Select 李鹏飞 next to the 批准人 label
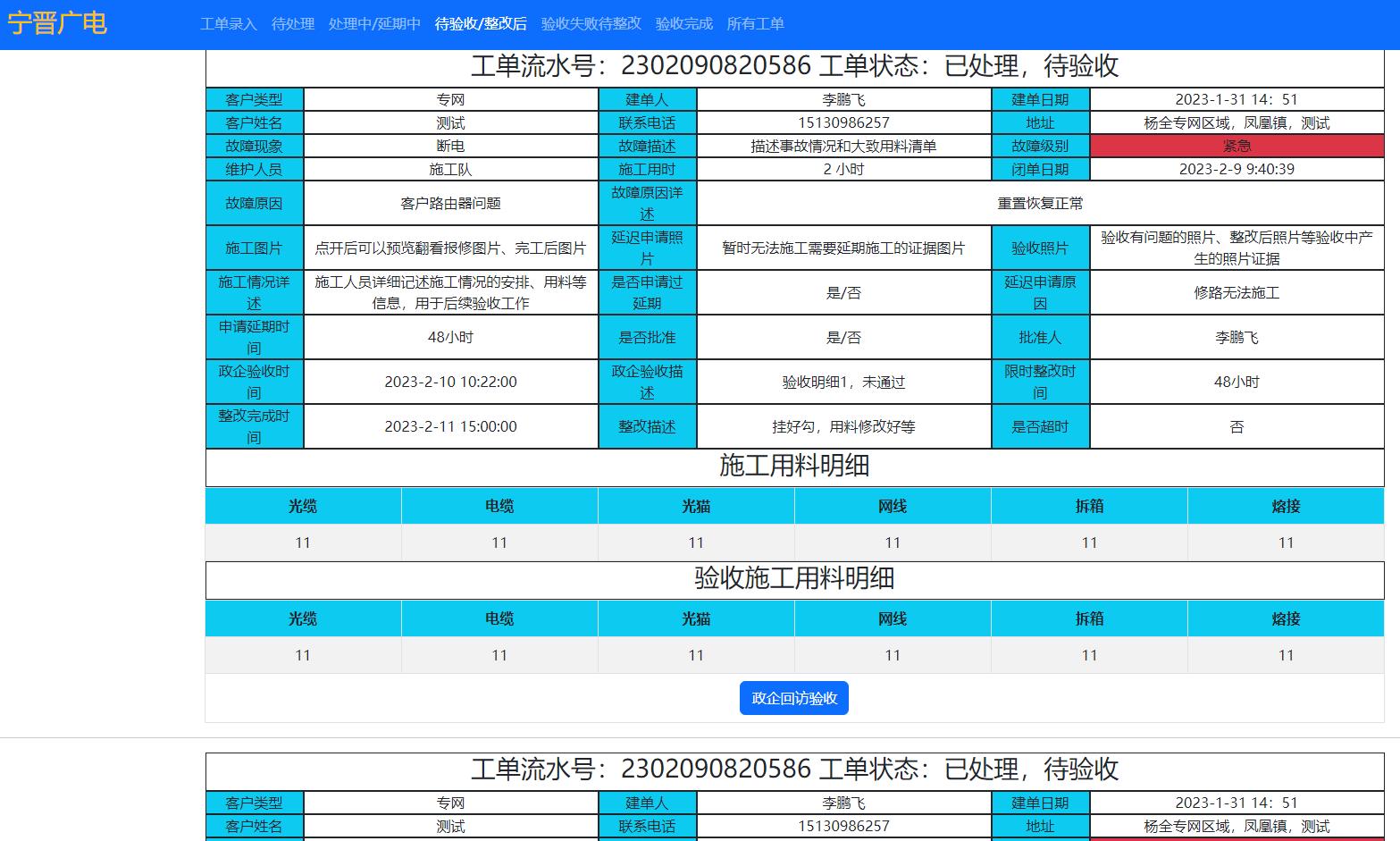 pos(1237,337)
